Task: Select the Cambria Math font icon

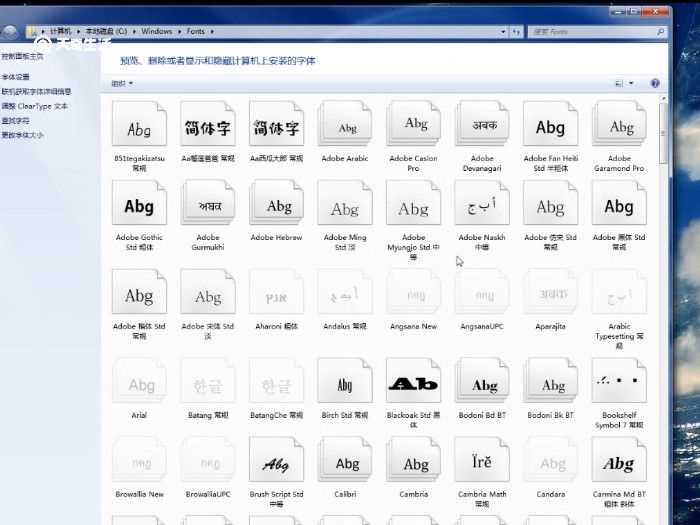Action: [482, 460]
